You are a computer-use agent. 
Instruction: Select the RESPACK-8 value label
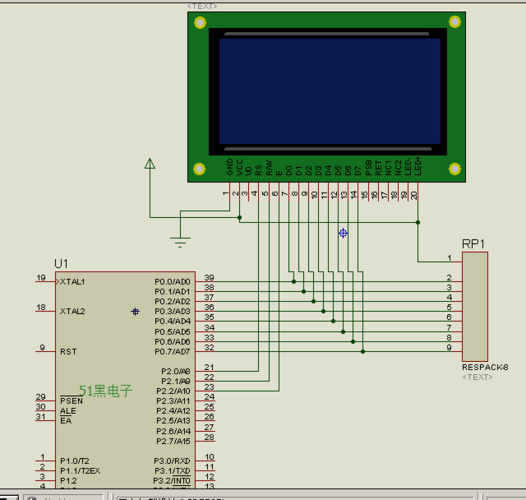click(485, 367)
